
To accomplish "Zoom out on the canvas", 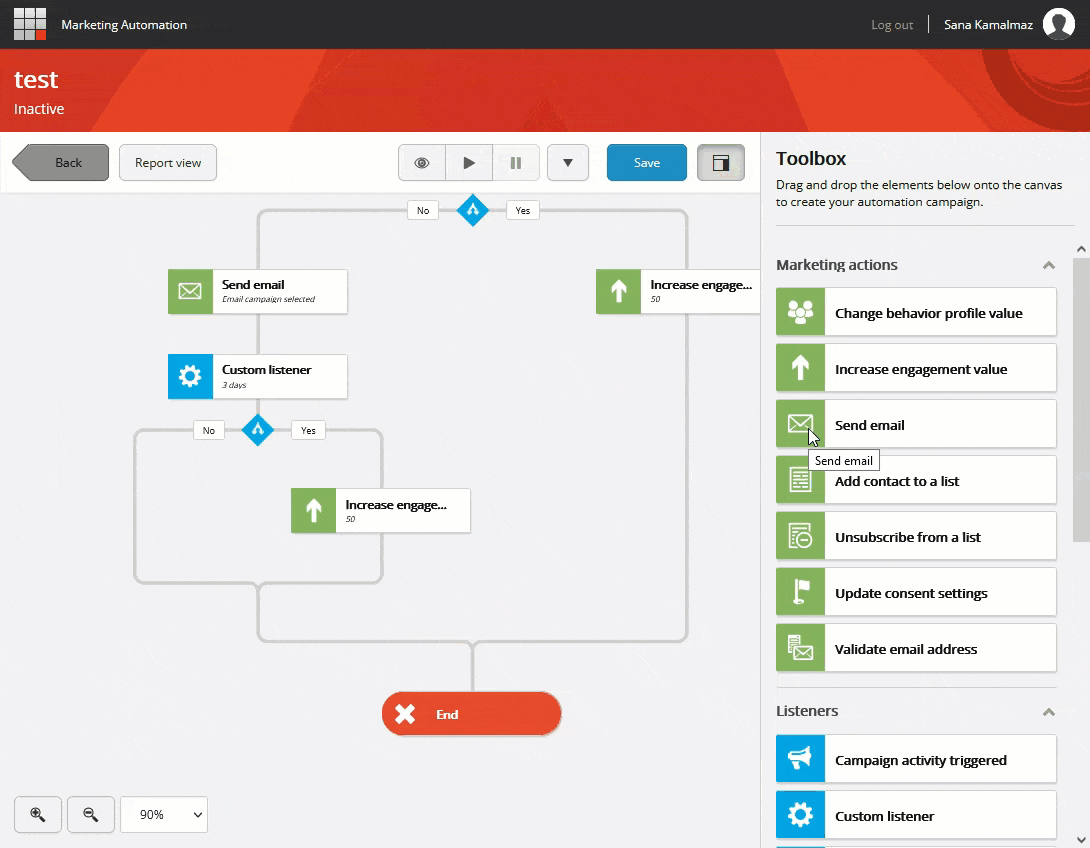I will (x=91, y=815).
